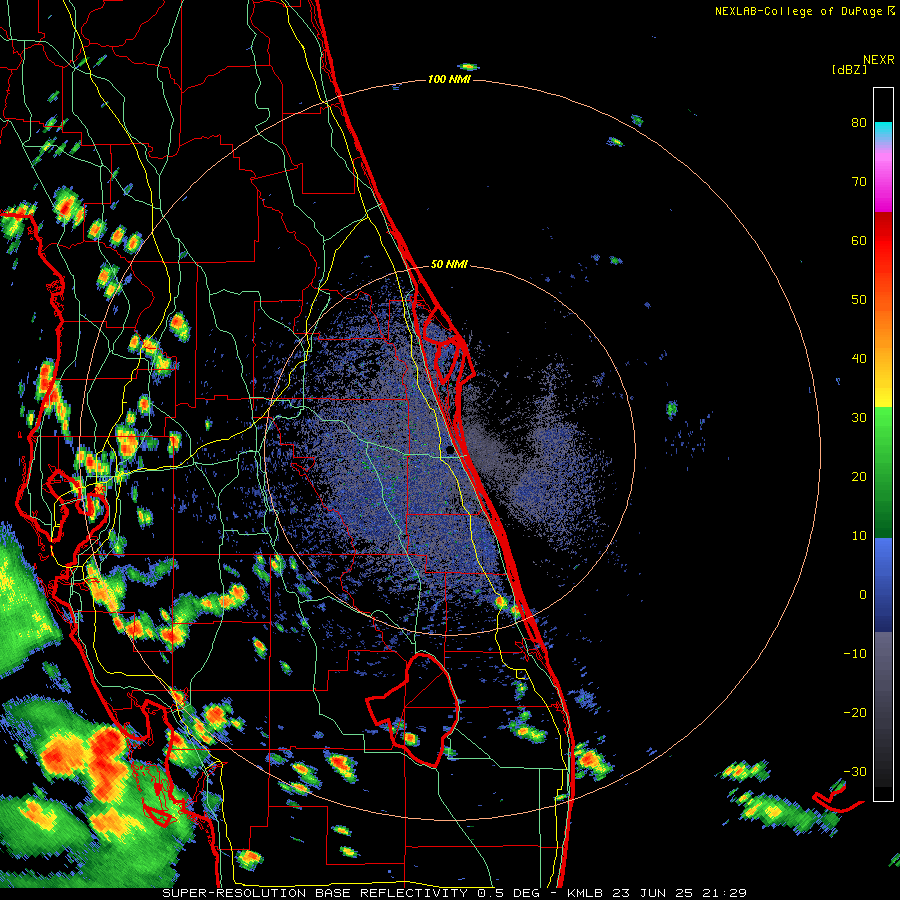Click the 0 dBZ scale value

click(x=863, y=595)
